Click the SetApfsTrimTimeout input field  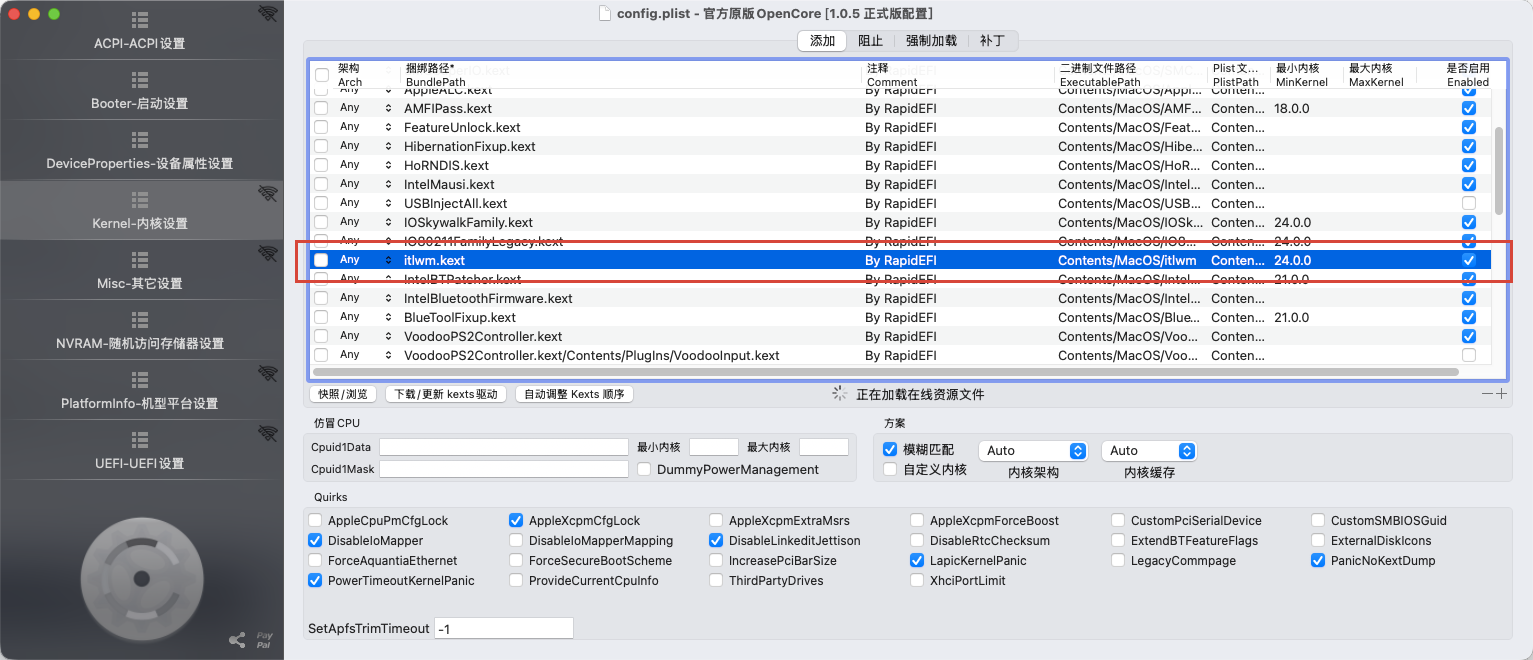point(504,629)
